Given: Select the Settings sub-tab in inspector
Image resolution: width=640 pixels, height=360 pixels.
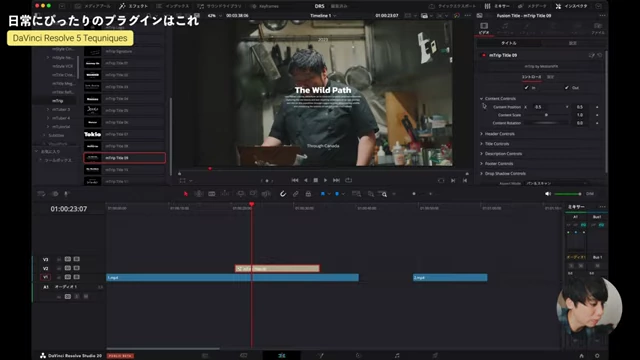Looking at the screenshot, I should [x=573, y=43].
